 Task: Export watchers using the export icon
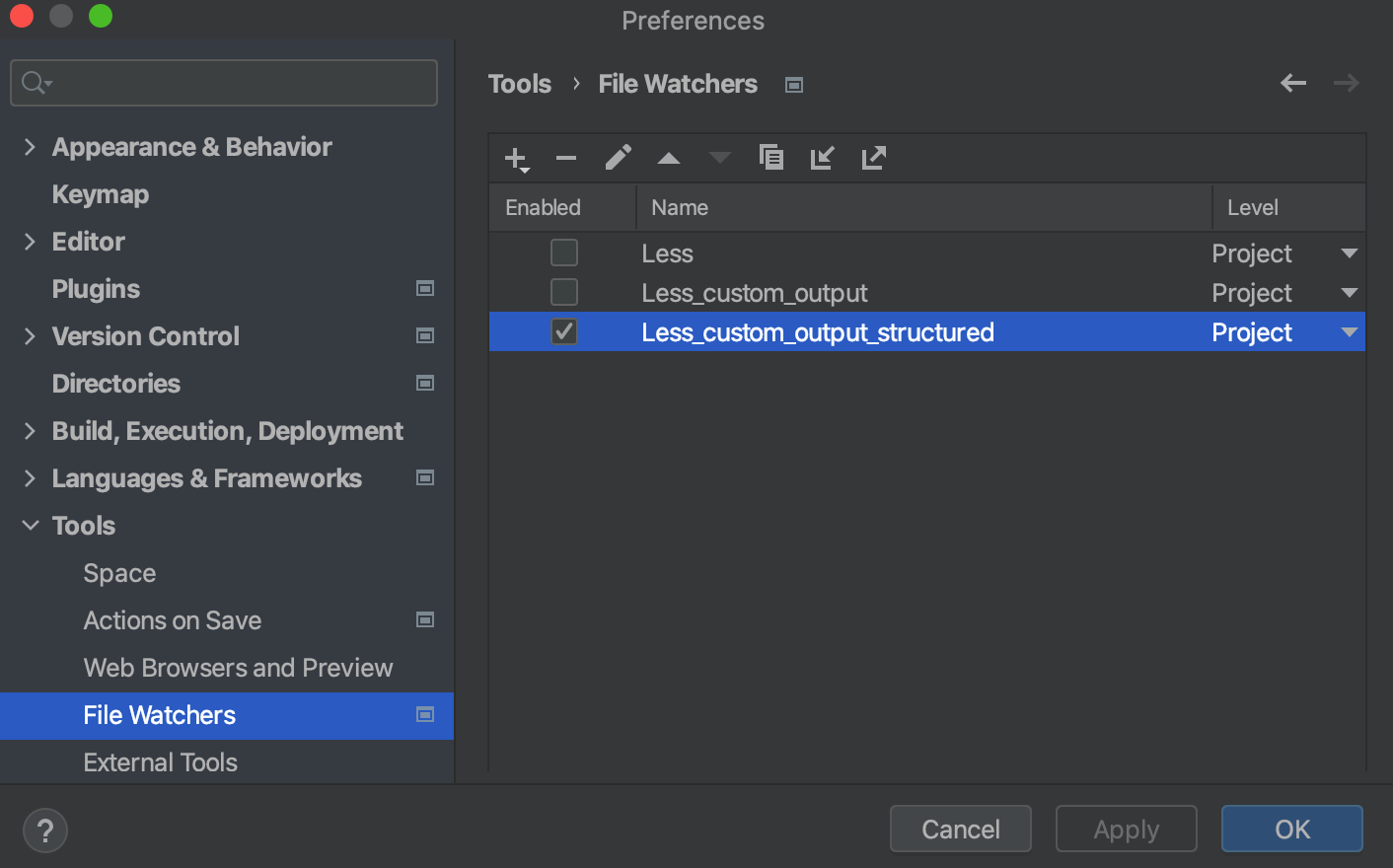click(873, 158)
